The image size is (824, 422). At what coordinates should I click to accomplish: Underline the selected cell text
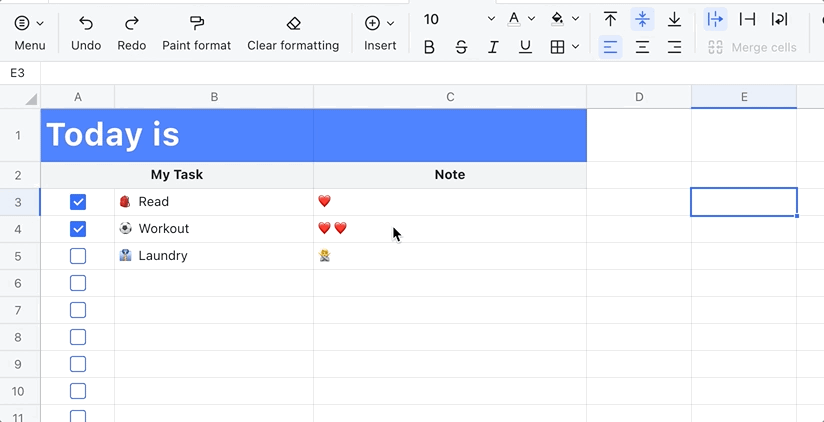click(x=525, y=47)
